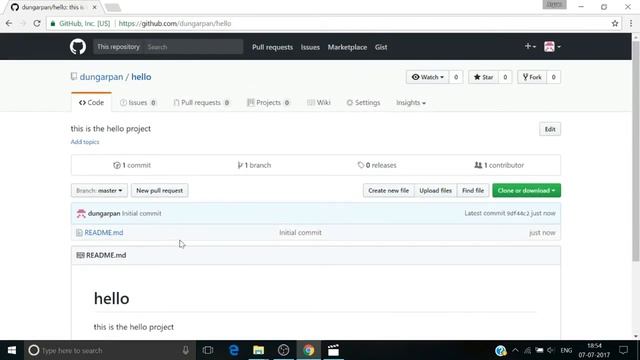Open the dungarpan commit author name
This screenshot has height=360, width=640.
coord(104,213)
